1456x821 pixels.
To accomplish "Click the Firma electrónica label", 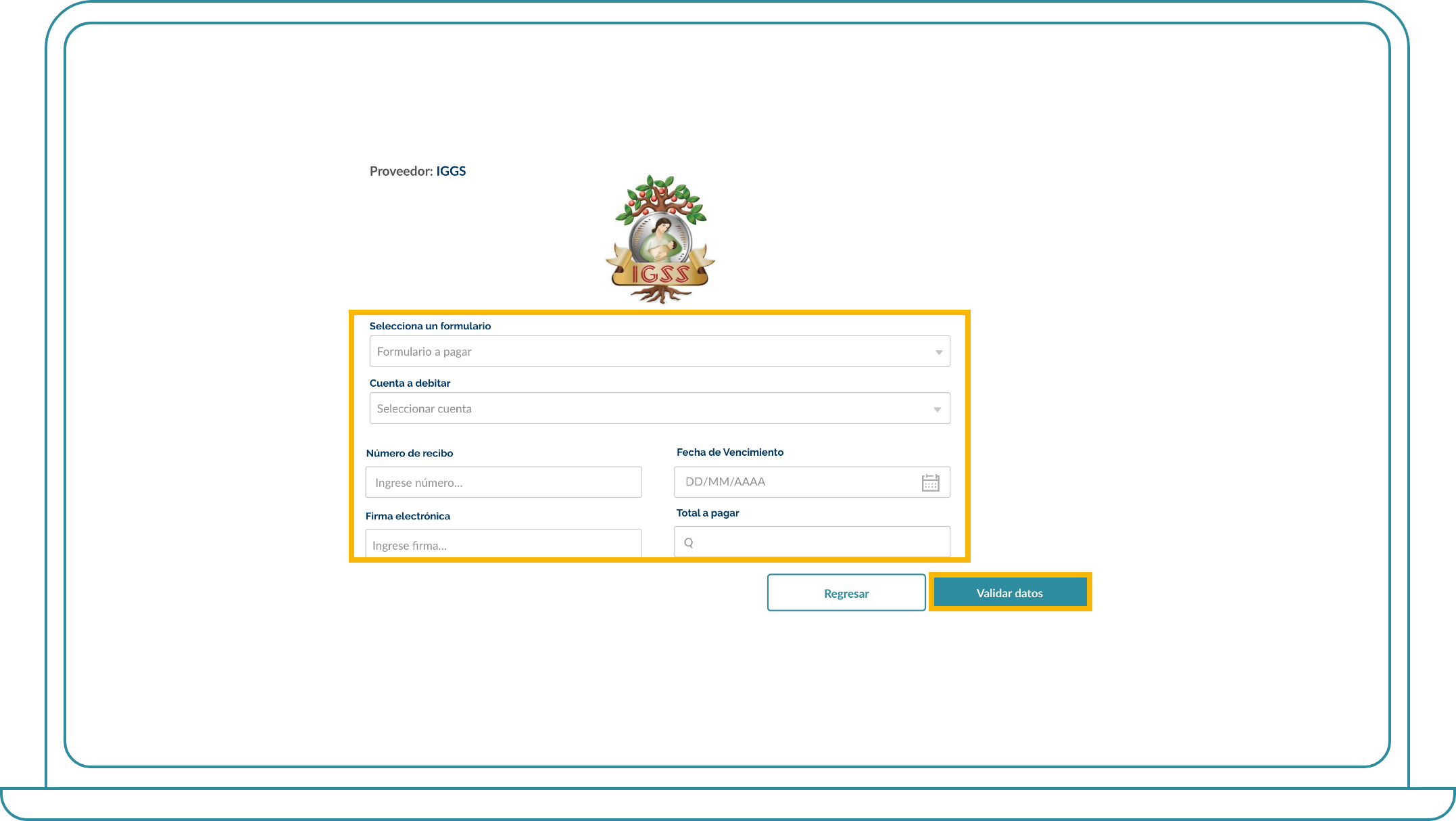I will (408, 516).
